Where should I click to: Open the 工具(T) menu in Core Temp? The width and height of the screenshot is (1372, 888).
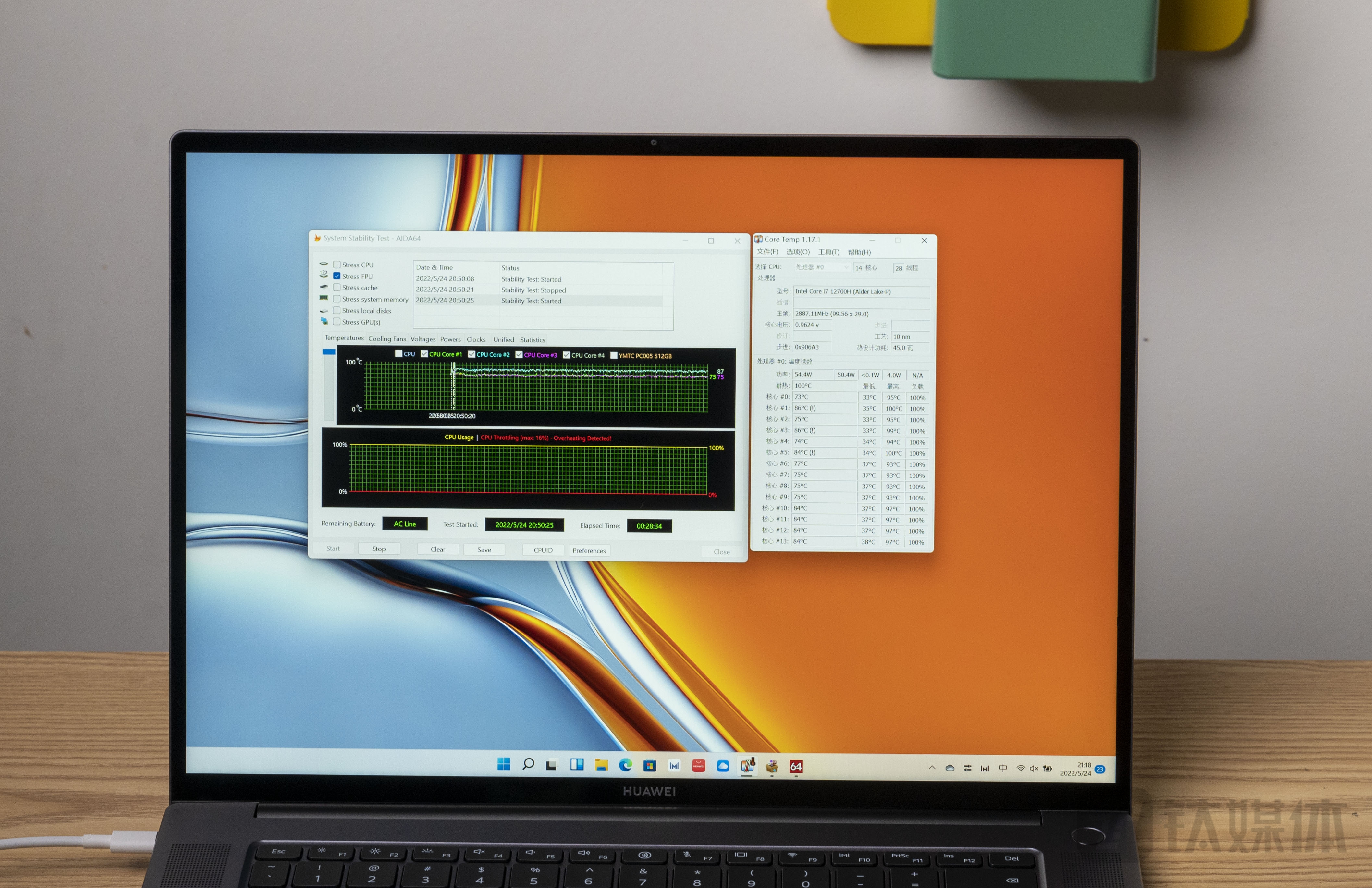[828, 252]
